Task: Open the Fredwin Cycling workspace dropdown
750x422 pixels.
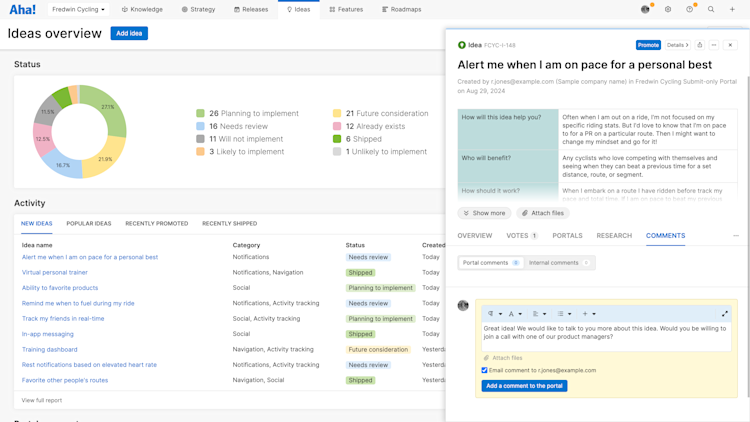Action: [x=78, y=9]
